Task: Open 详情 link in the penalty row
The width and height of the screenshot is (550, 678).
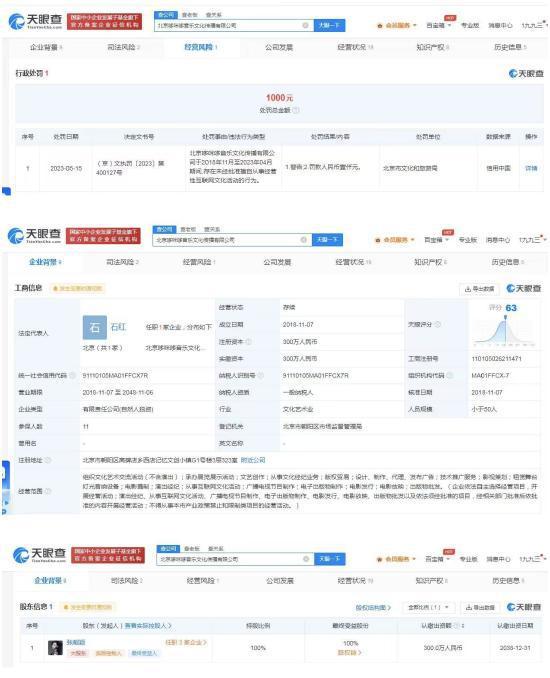Action: pyautogui.click(x=531, y=168)
